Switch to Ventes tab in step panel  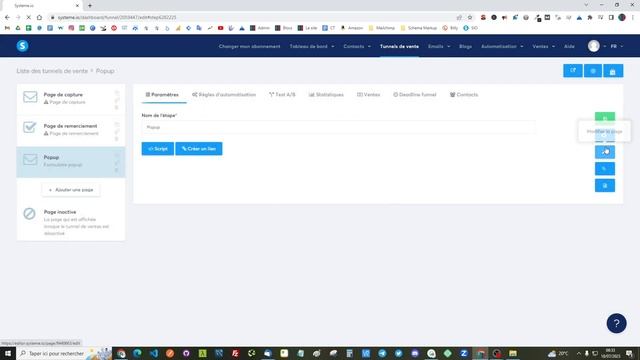tap(369, 95)
